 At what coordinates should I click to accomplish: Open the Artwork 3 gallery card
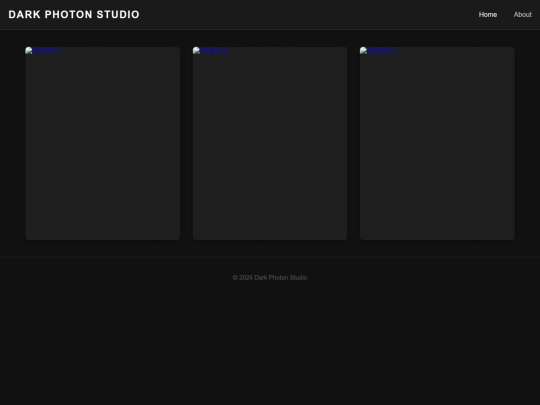tap(437, 143)
